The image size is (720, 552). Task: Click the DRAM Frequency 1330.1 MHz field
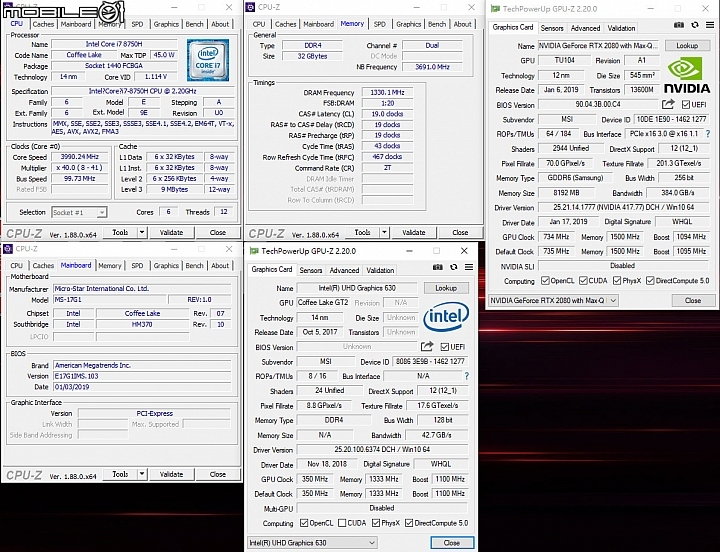coord(387,92)
